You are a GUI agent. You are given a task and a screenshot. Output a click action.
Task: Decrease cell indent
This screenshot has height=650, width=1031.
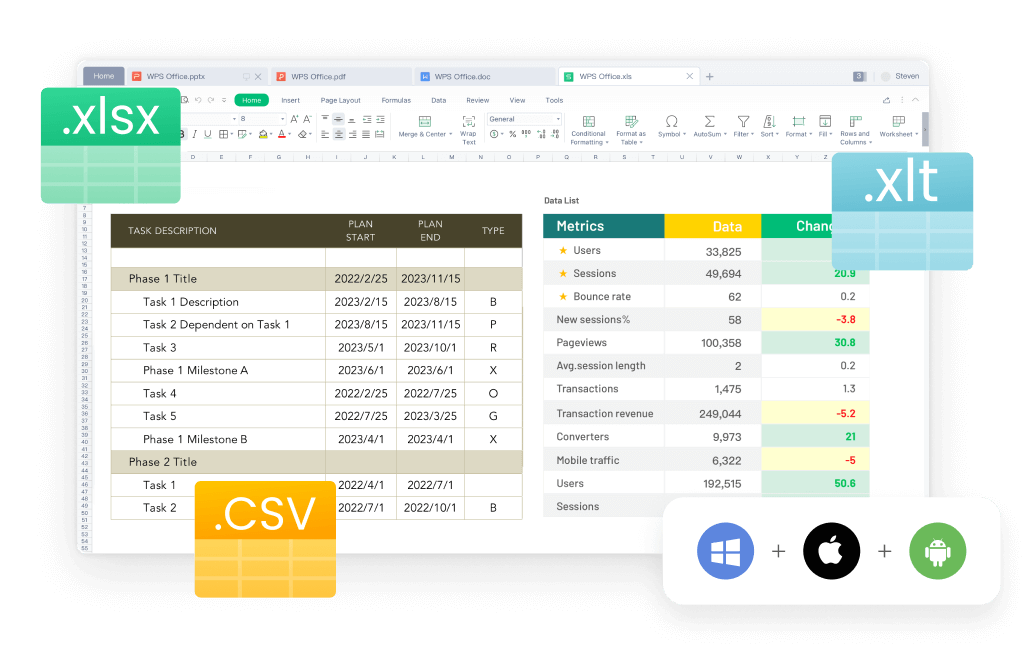(x=367, y=119)
